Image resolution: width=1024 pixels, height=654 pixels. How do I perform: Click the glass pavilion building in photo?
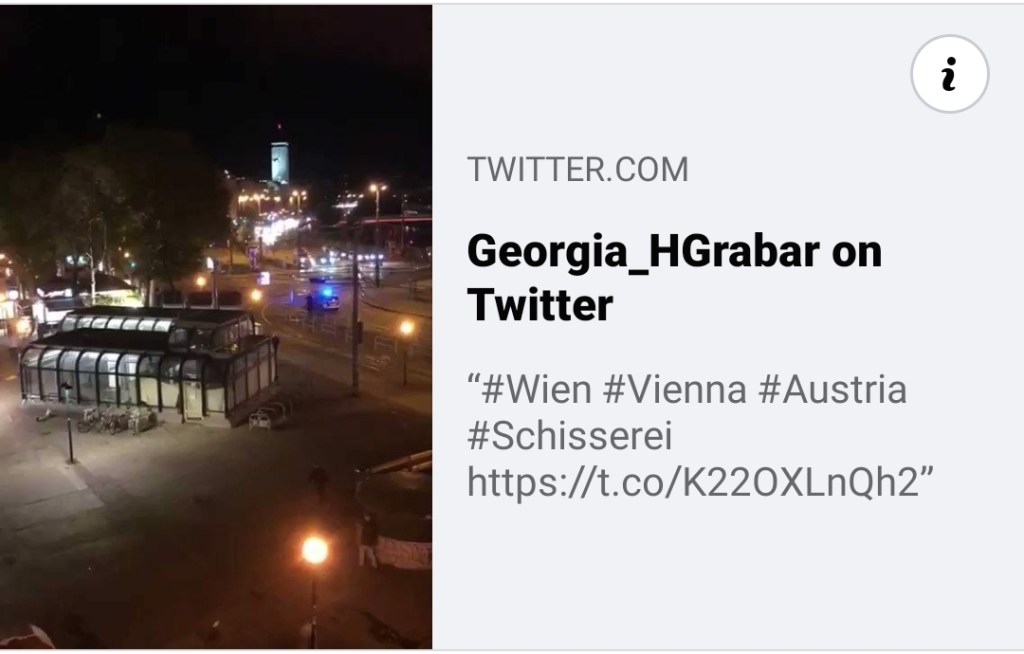tap(149, 366)
